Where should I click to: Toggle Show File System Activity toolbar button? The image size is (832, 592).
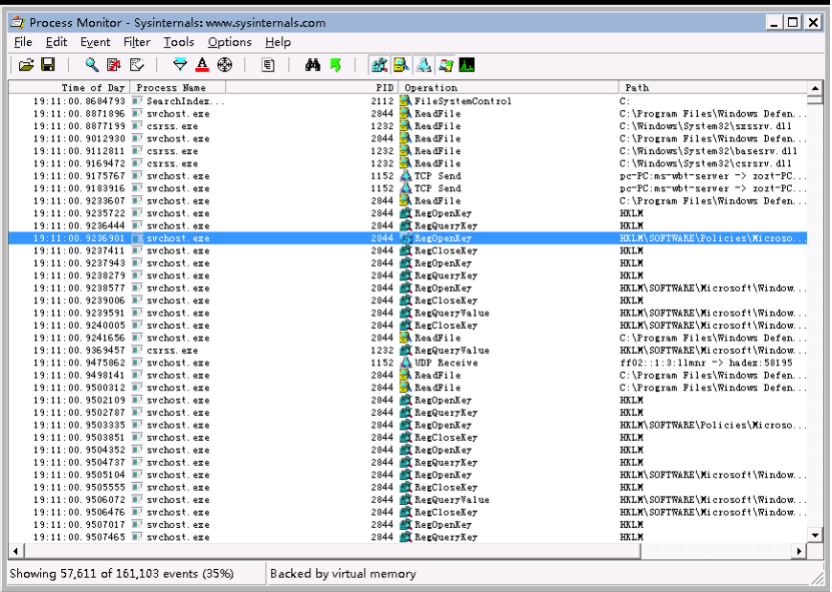point(401,65)
